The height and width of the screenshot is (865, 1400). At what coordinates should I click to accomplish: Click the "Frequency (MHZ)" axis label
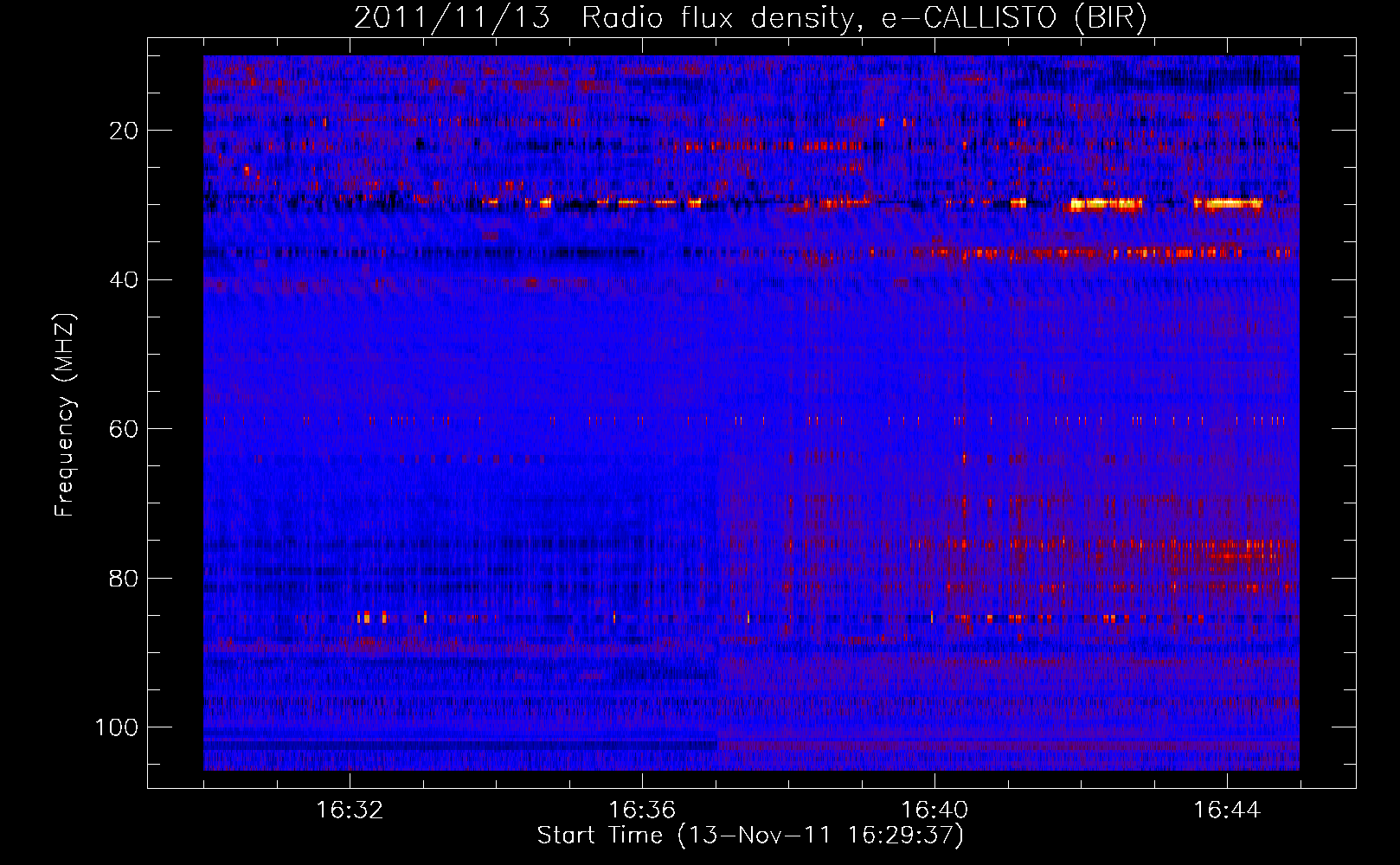coord(65,415)
